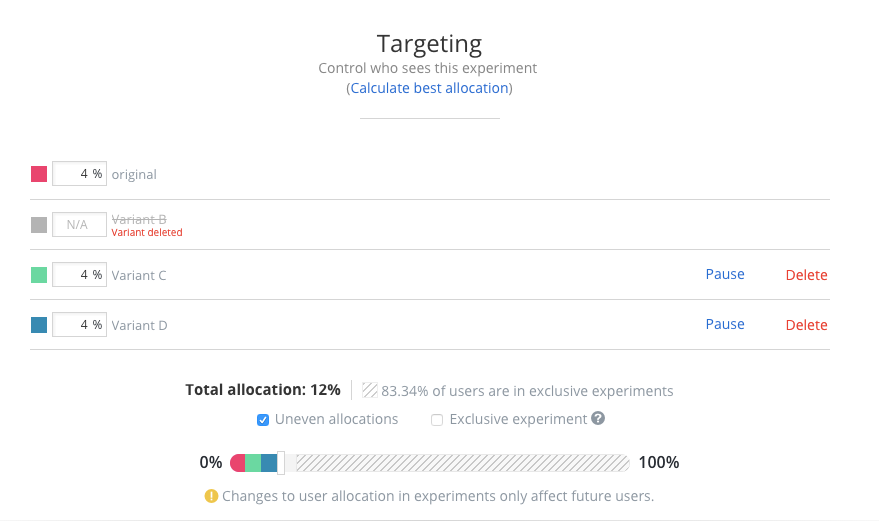Viewport: 879px width, 524px height.
Task: Click the help question mark icon
Action: pyautogui.click(x=598, y=419)
